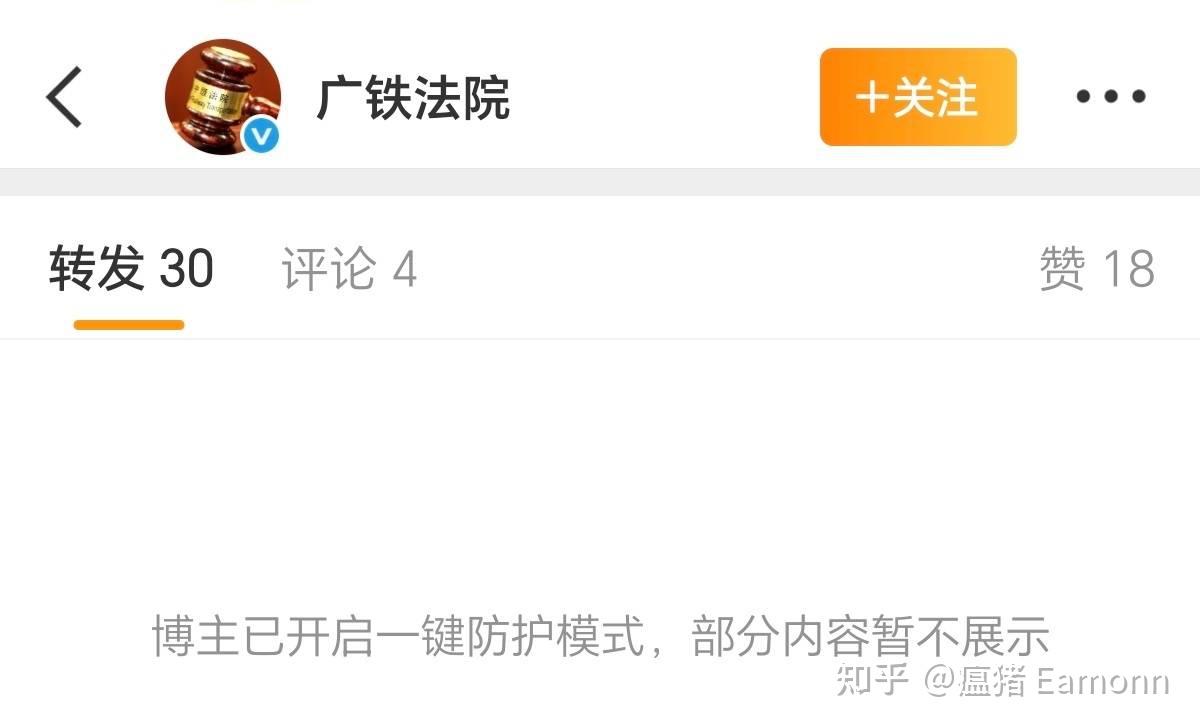Tap the orange indicator under 转发
This screenshot has height=728, width=1200.
coord(129,324)
